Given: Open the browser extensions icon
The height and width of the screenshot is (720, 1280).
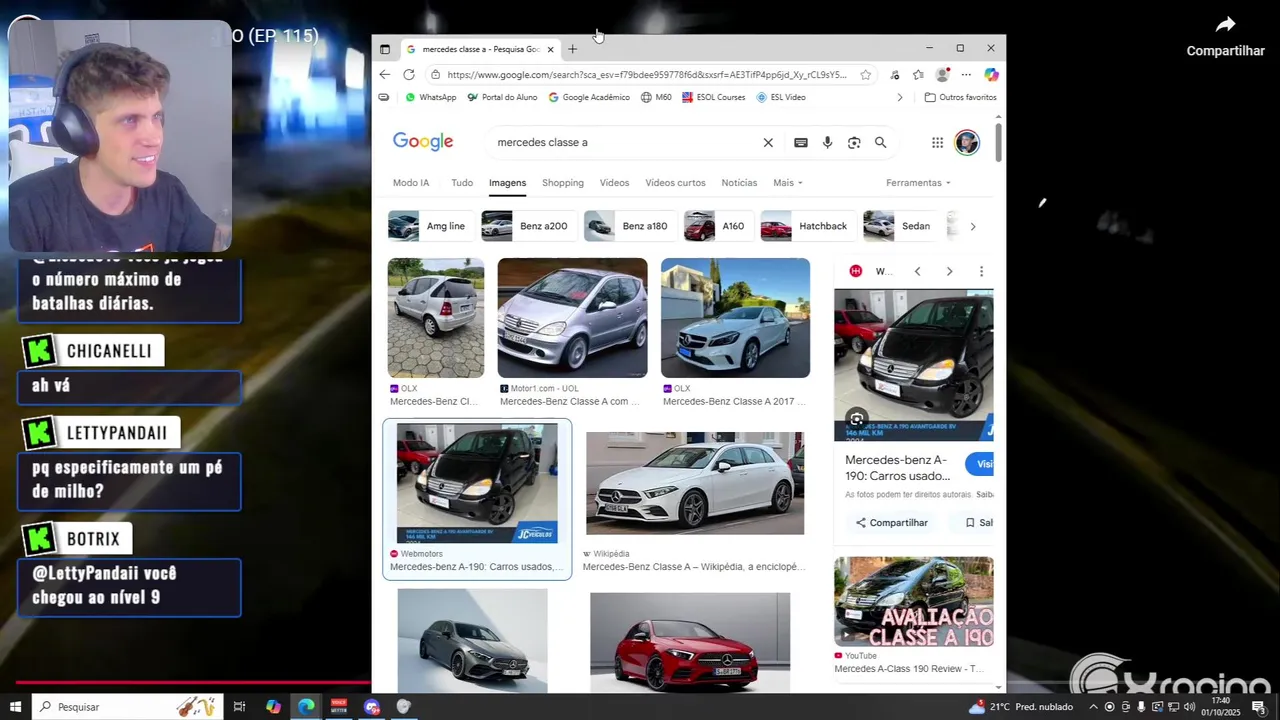Looking at the screenshot, I should (x=894, y=74).
